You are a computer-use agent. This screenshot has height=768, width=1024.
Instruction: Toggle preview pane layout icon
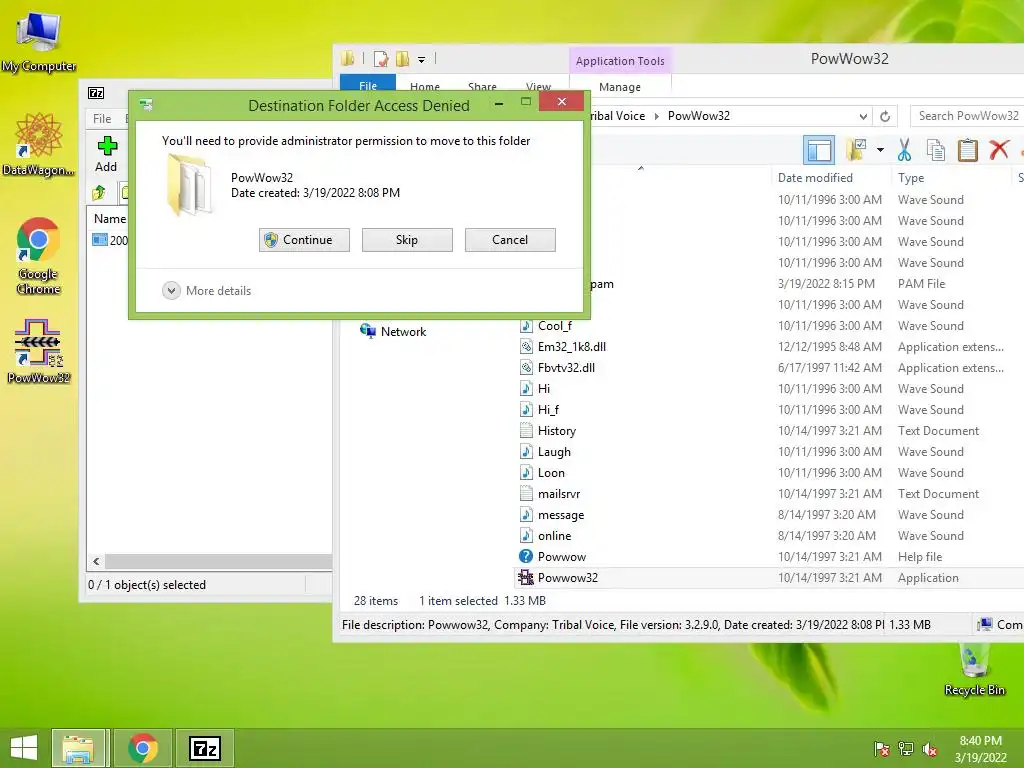click(819, 150)
